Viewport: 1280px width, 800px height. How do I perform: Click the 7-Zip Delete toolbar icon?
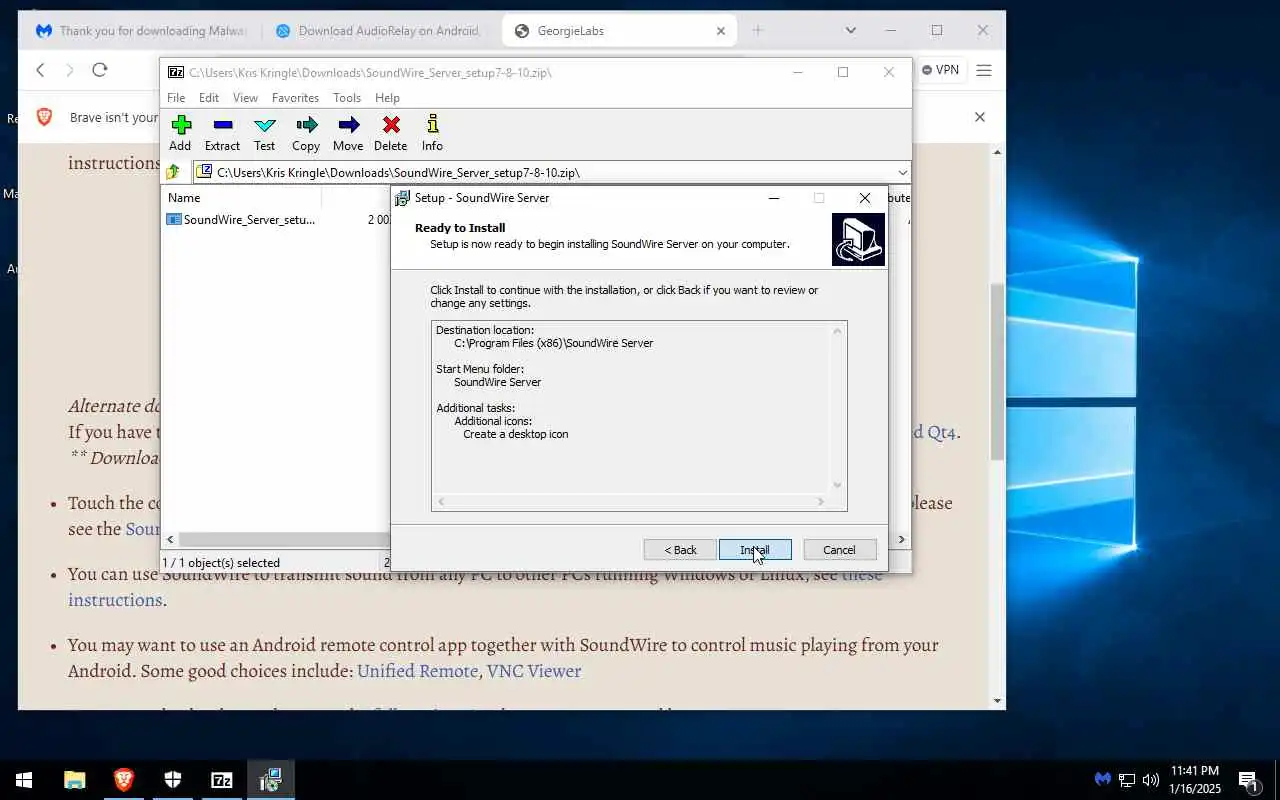coord(390,133)
